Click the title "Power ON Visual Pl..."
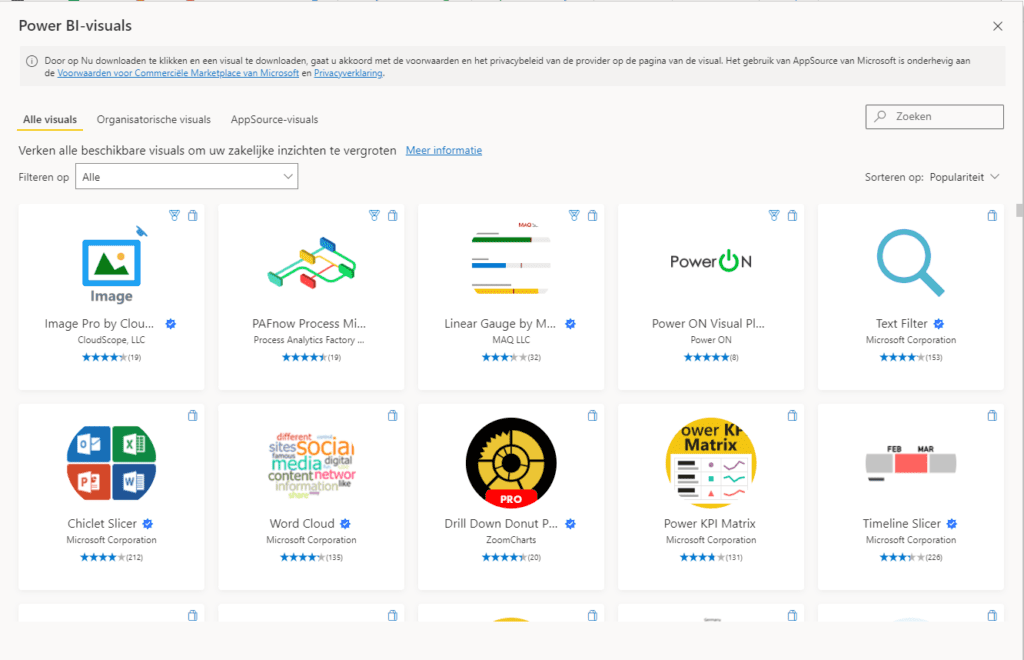The height and width of the screenshot is (660, 1024). coord(709,324)
